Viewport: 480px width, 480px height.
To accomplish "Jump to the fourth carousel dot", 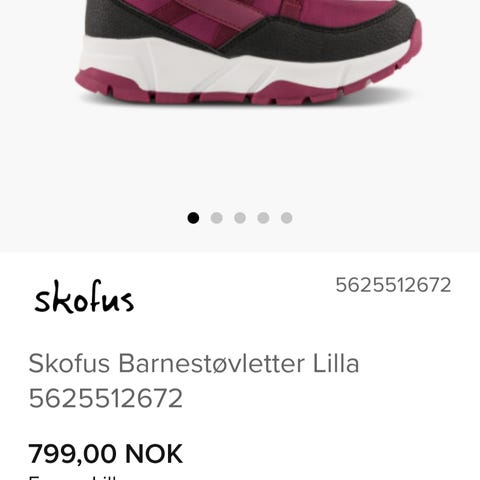I will 263,218.
